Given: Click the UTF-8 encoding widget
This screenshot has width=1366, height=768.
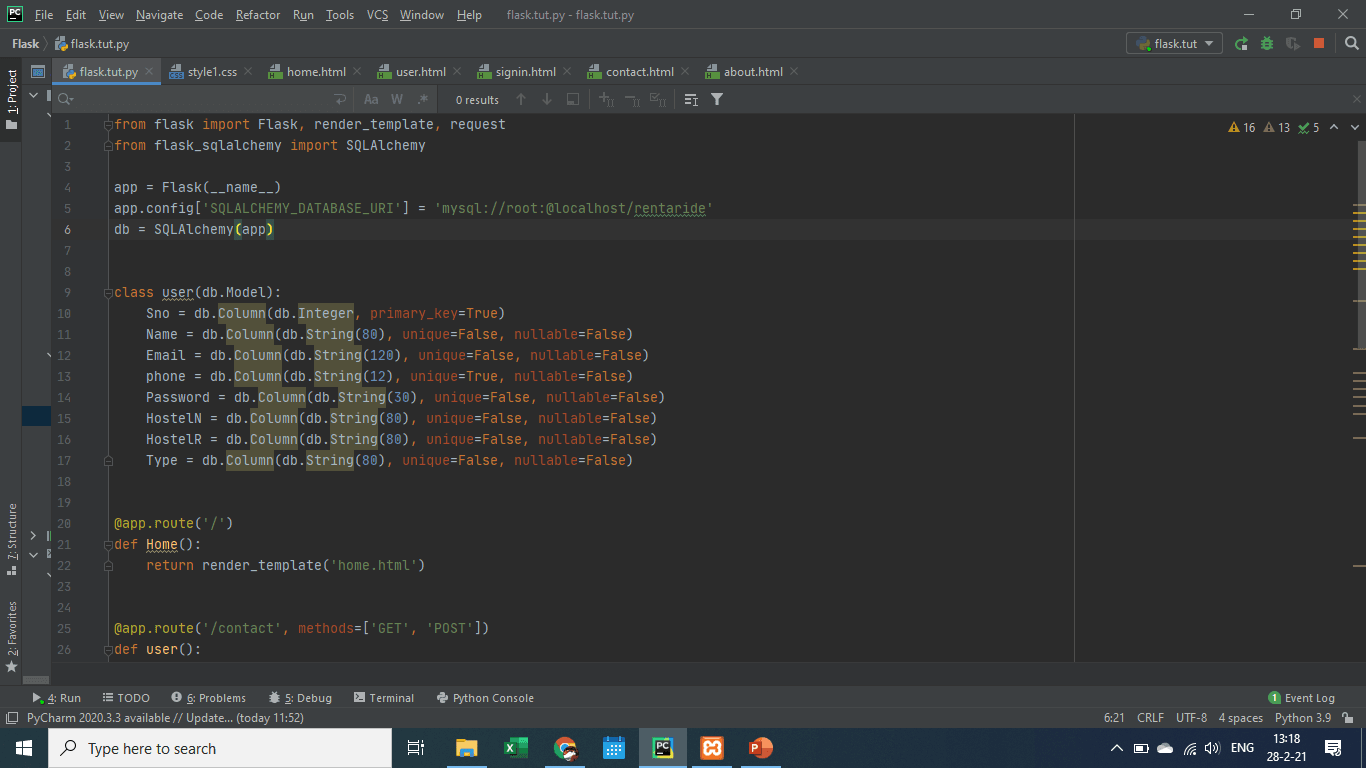Looking at the screenshot, I should point(1191,718).
